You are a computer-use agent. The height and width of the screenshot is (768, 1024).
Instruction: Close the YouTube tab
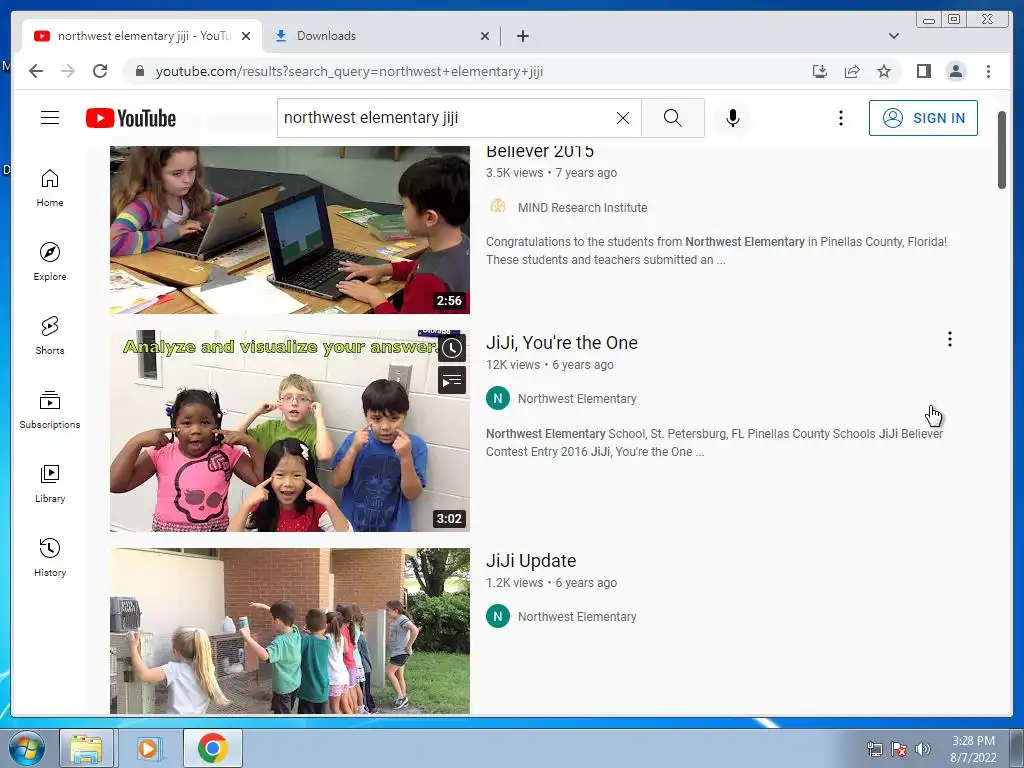coord(246,36)
